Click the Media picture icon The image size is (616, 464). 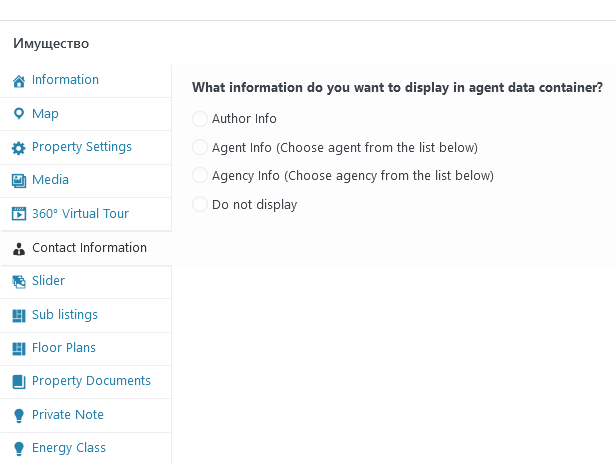click(18, 181)
